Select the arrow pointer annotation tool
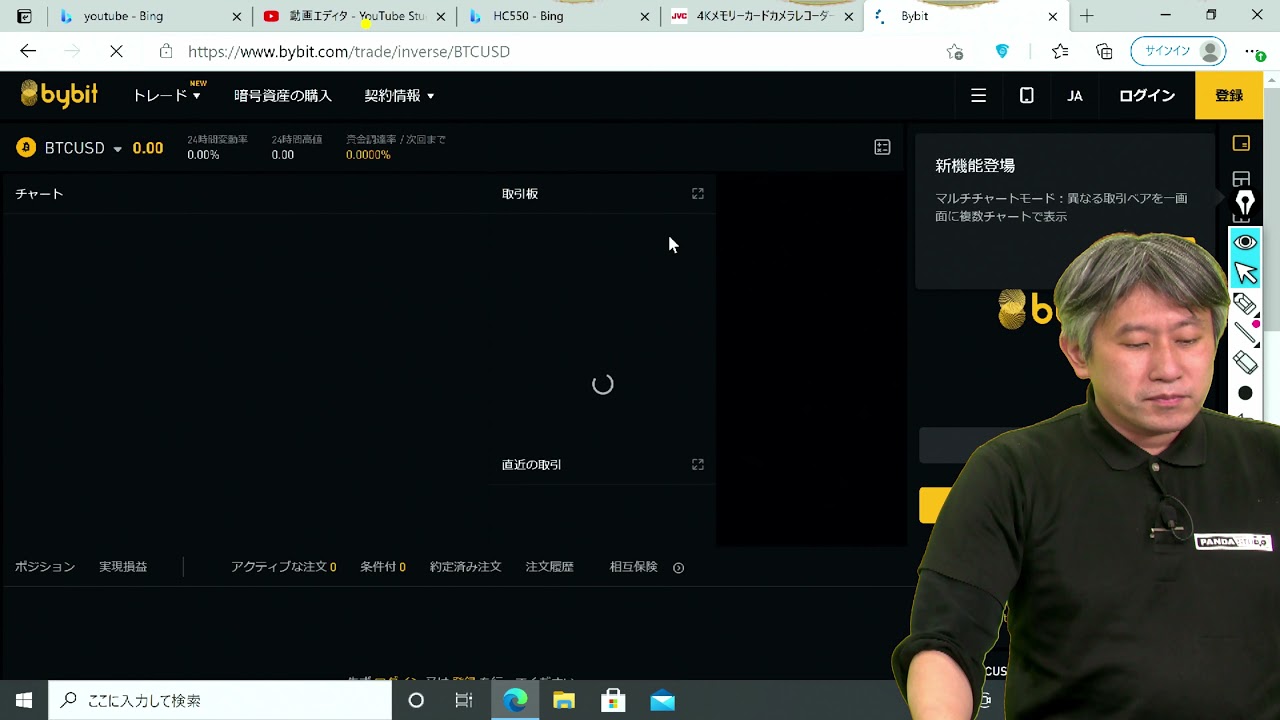 [x=1245, y=273]
